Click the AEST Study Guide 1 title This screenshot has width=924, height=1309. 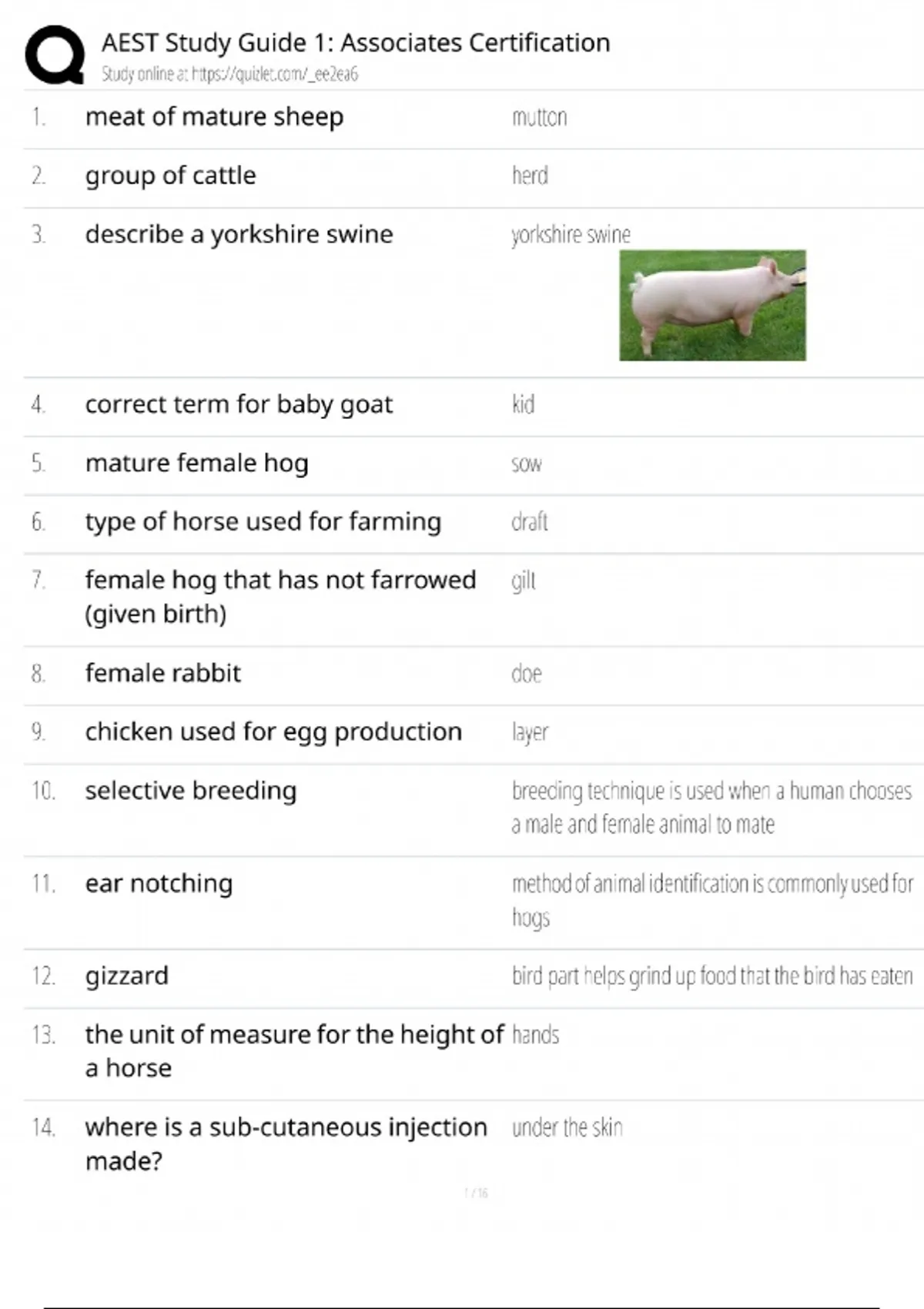(355, 42)
